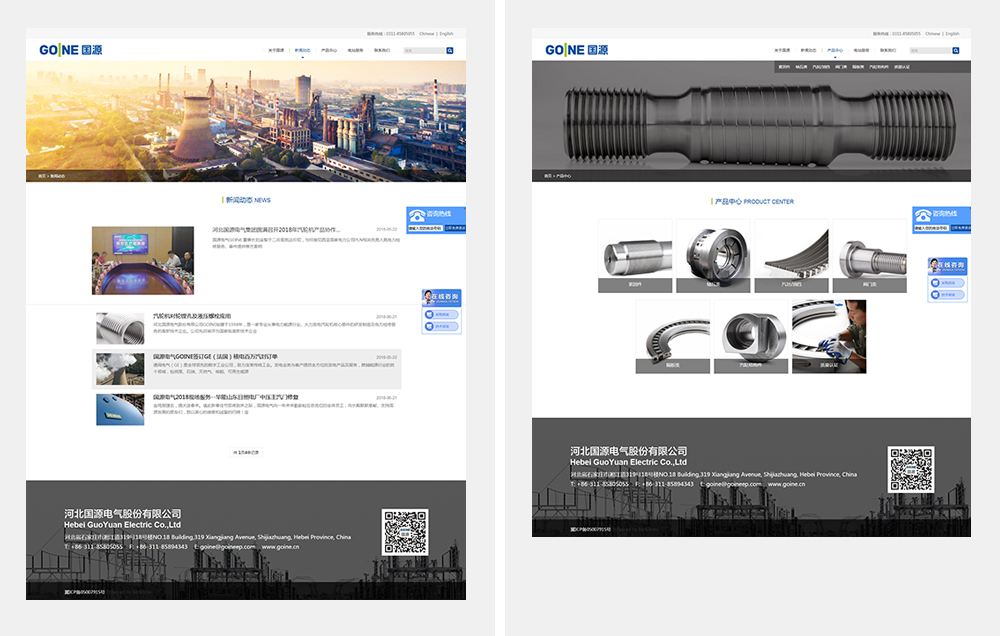The width and height of the screenshot is (1000, 636).
Task: Open the threaded shaft product thumbnail in the first row
Action: point(870,256)
